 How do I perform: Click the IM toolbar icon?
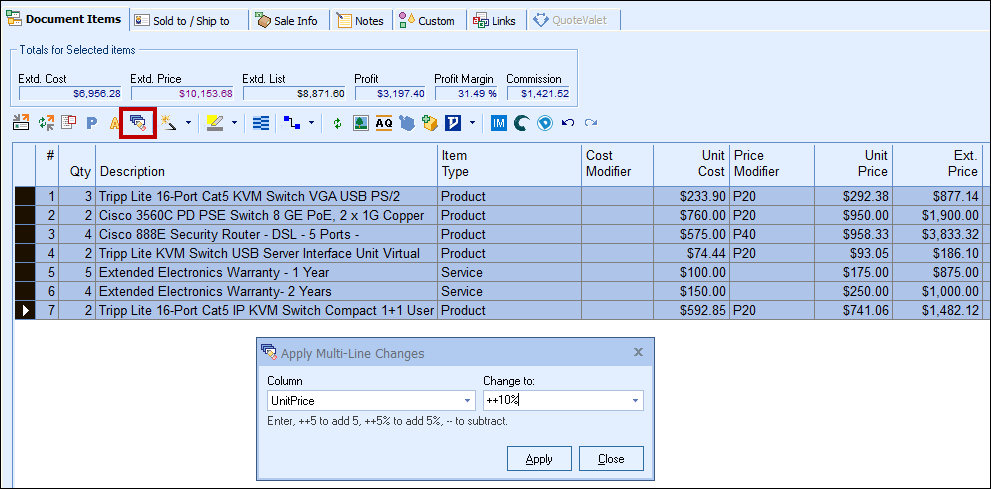tap(499, 123)
